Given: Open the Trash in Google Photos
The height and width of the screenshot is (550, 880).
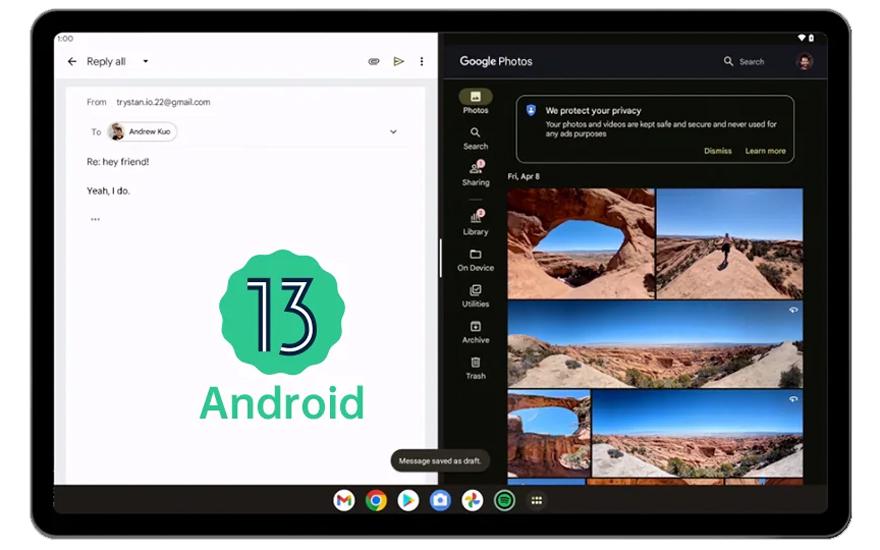Looking at the screenshot, I should point(476,368).
